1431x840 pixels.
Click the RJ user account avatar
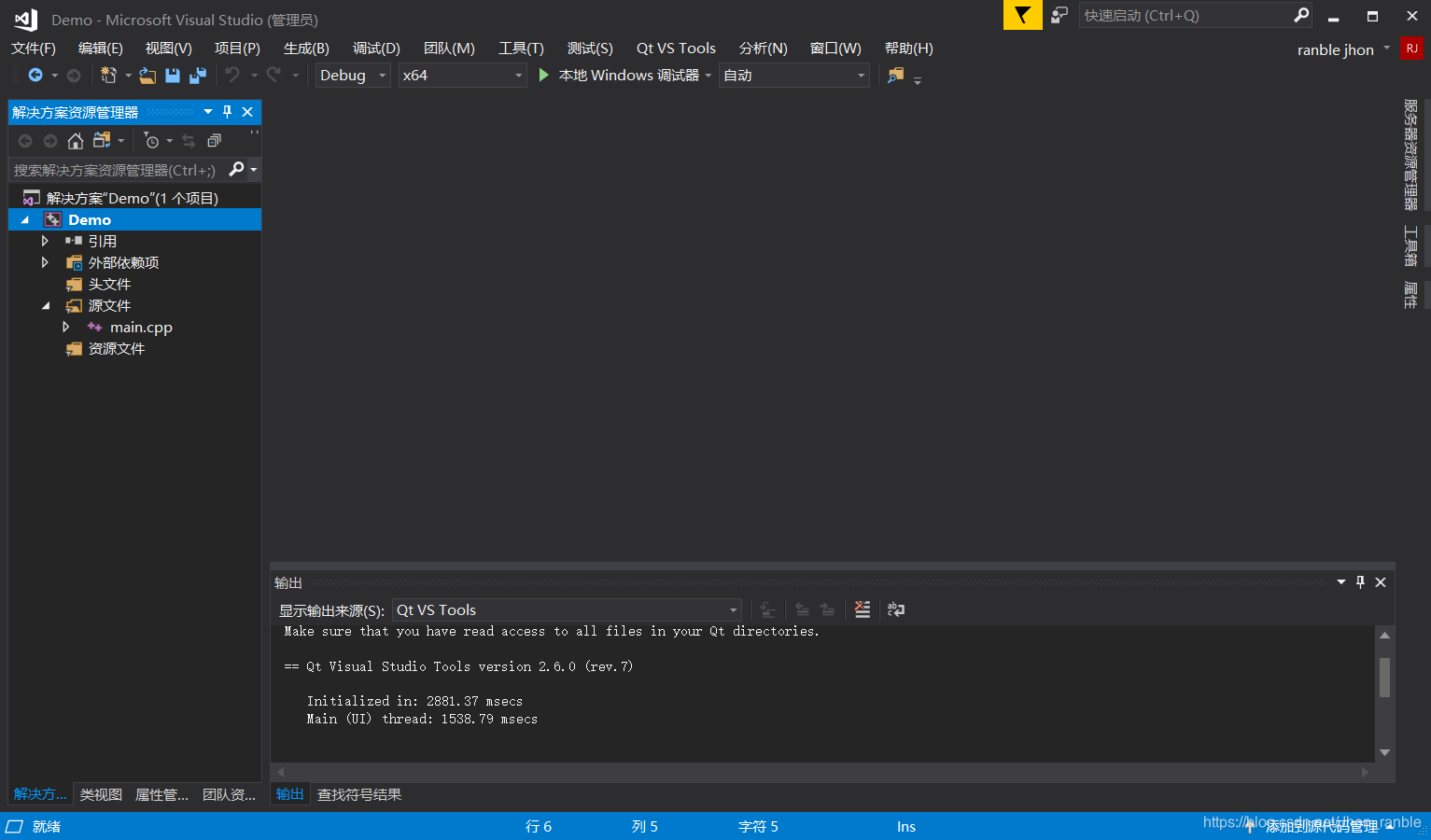click(1411, 49)
